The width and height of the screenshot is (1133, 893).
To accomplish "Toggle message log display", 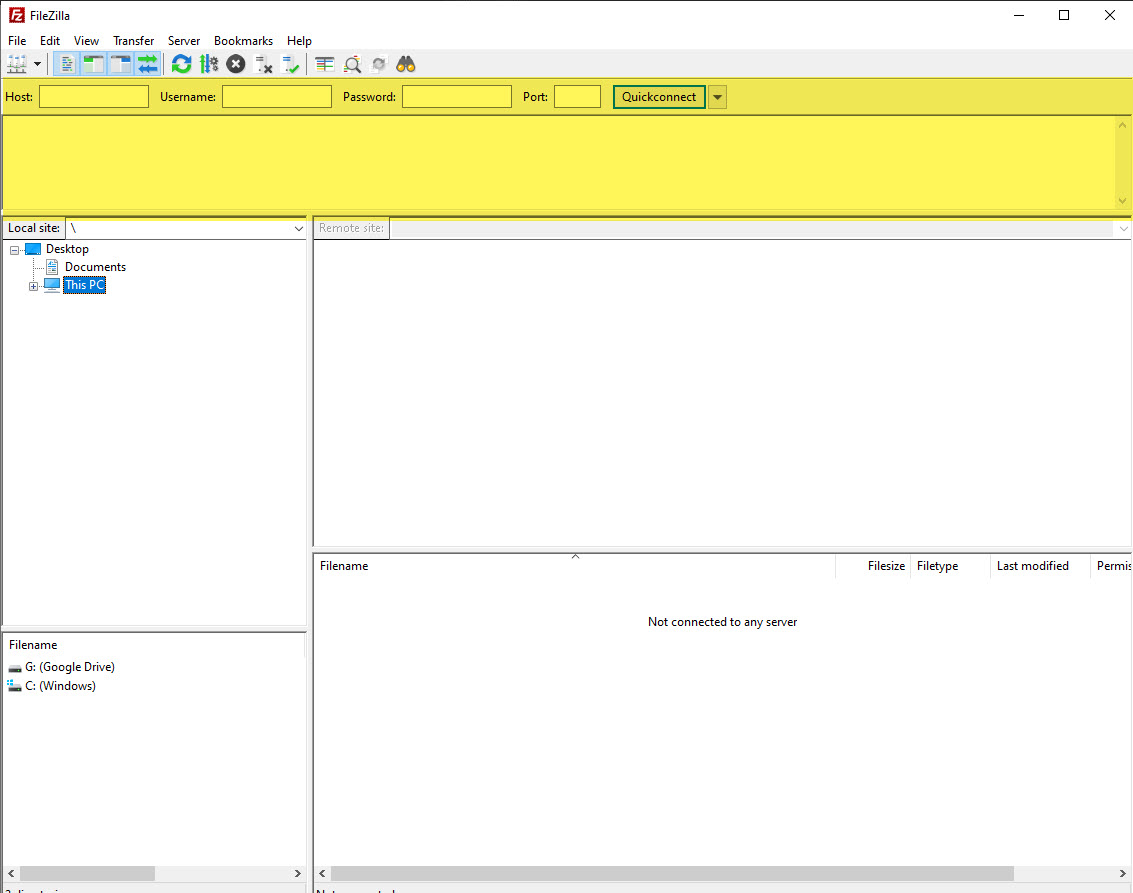I will pos(67,64).
